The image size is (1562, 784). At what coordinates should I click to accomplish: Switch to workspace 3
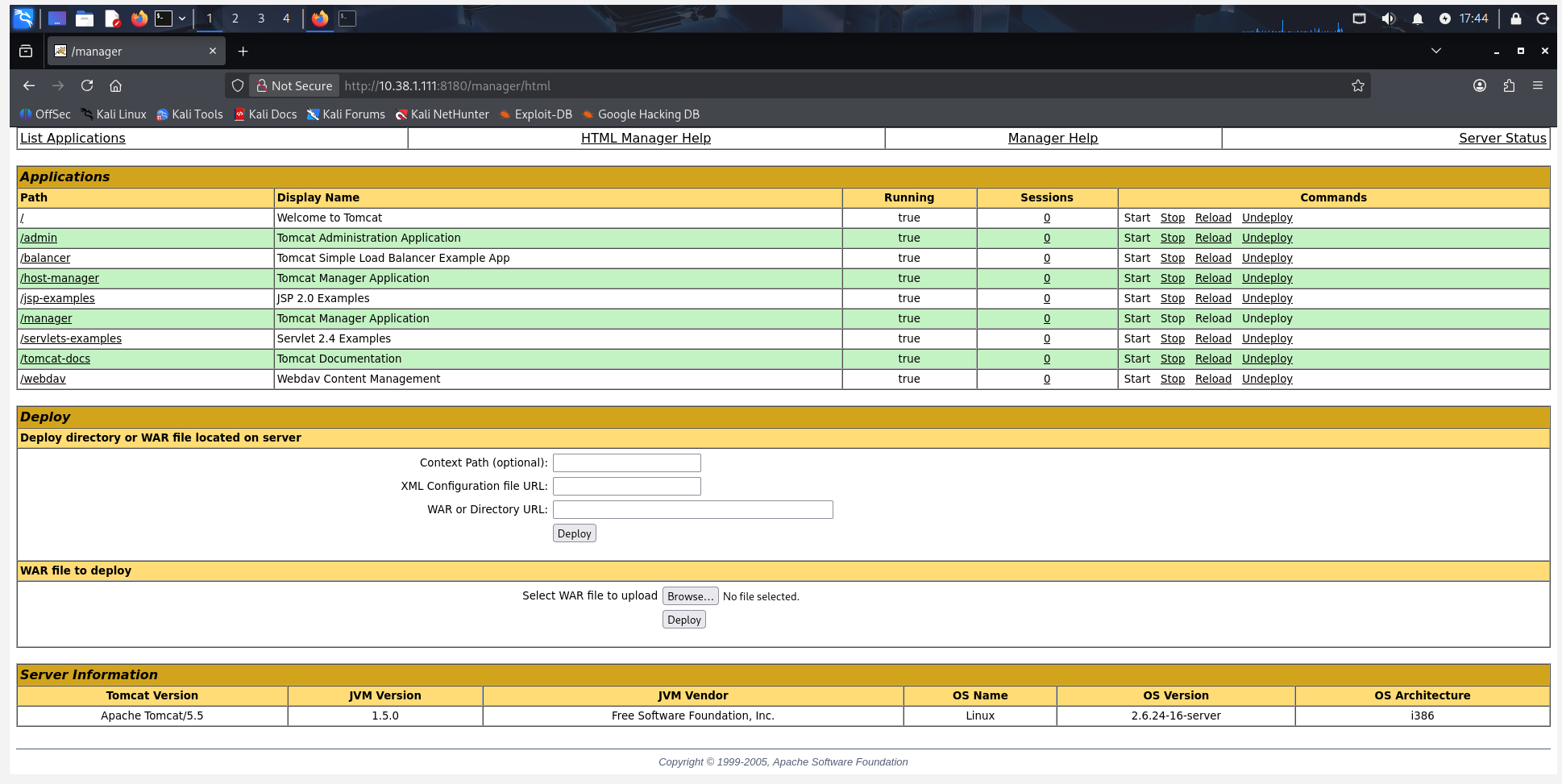(260, 19)
